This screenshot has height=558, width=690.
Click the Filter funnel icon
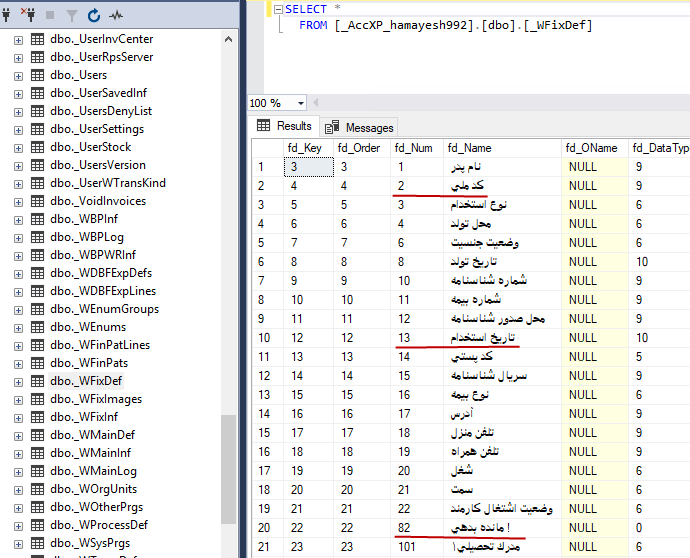click(x=71, y=15)
